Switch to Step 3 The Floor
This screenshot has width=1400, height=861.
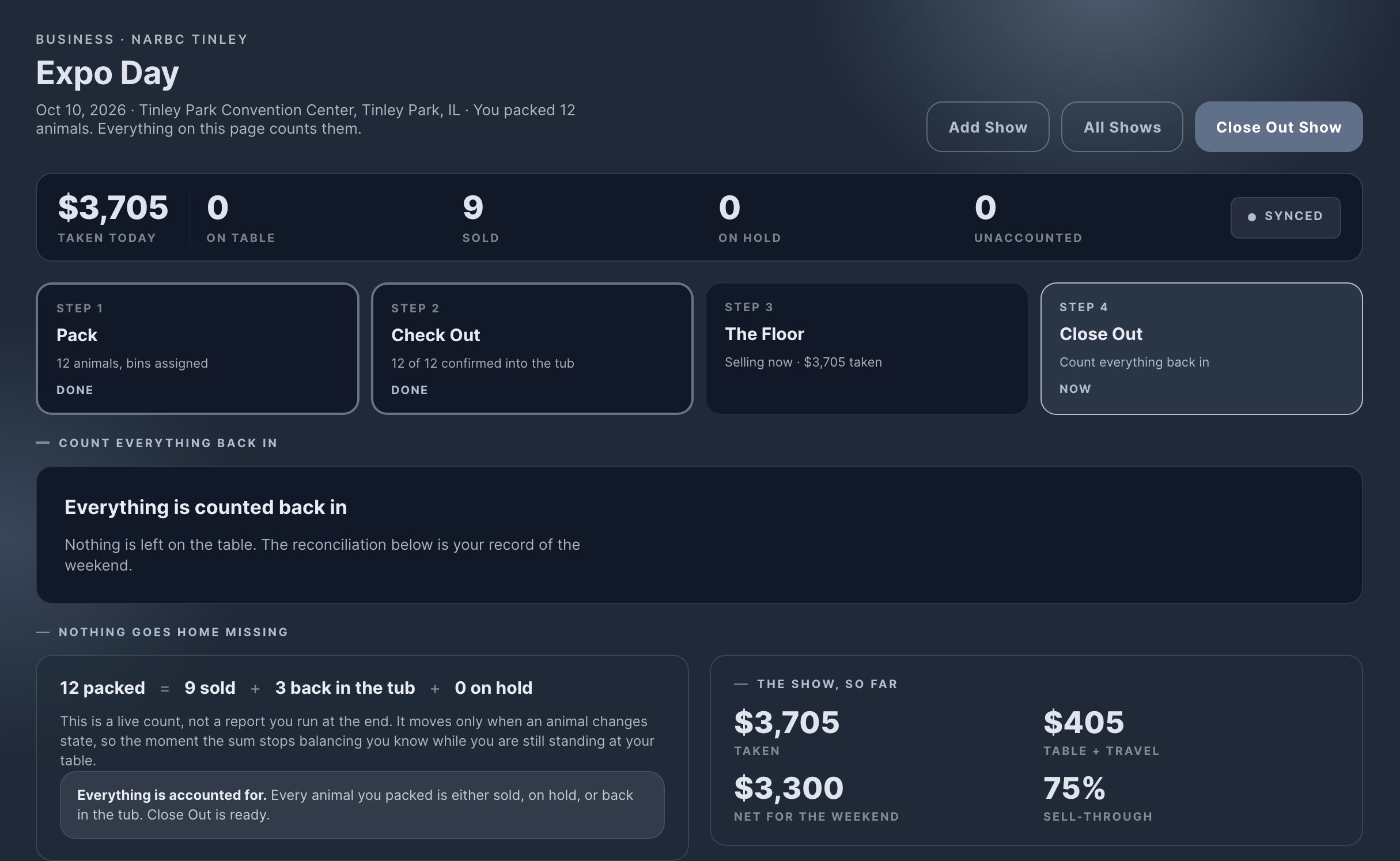[x=867, y=348]
